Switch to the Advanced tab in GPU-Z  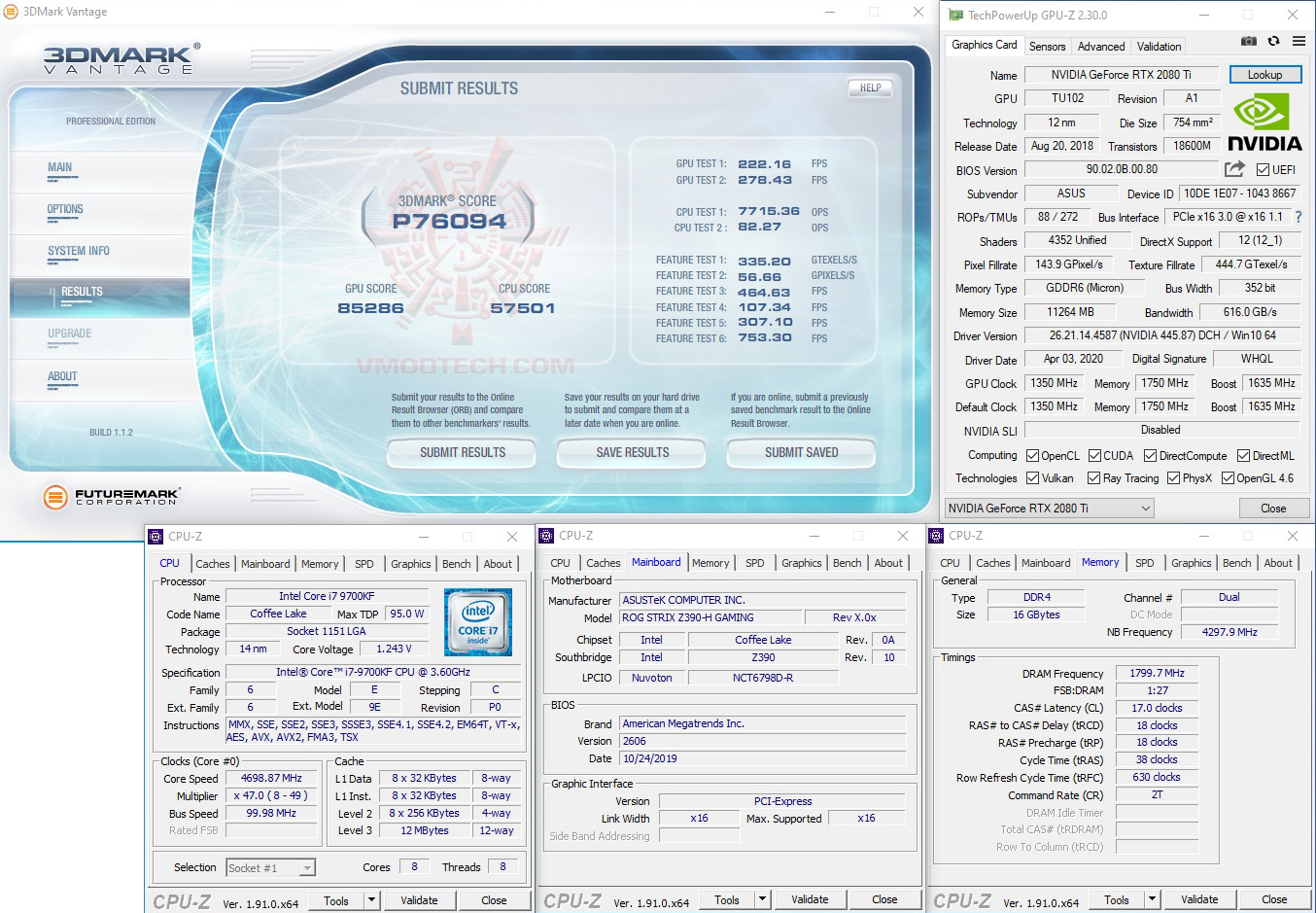[1101, 46]
